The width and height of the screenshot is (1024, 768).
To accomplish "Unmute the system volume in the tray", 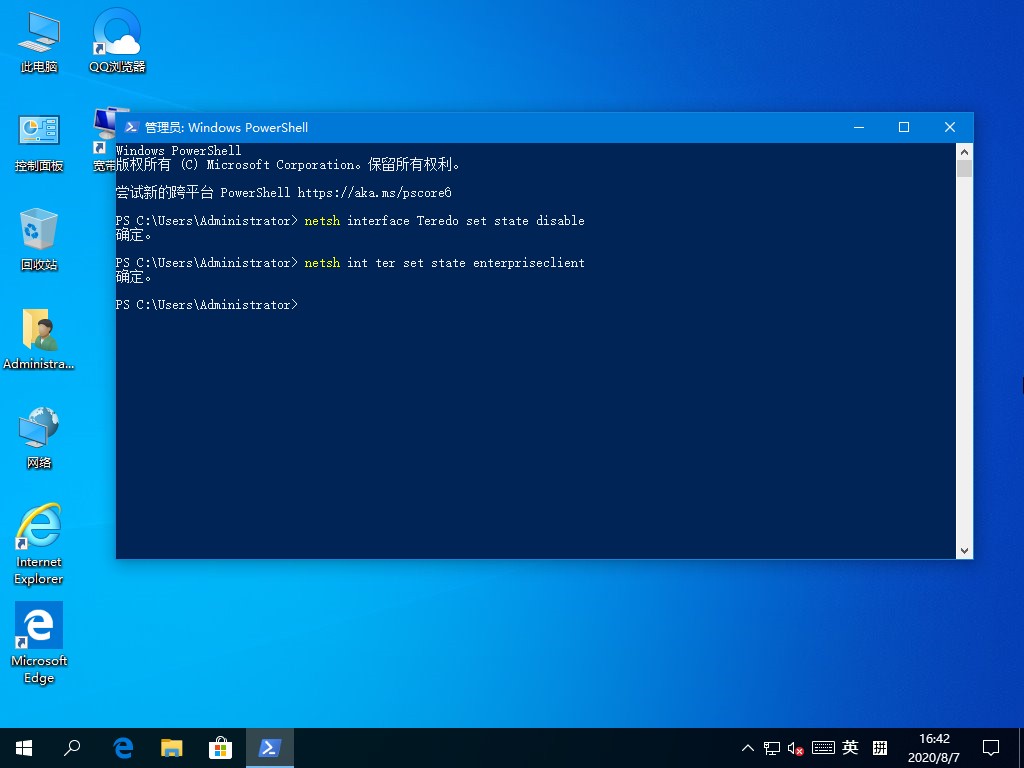I will point(795,747).
